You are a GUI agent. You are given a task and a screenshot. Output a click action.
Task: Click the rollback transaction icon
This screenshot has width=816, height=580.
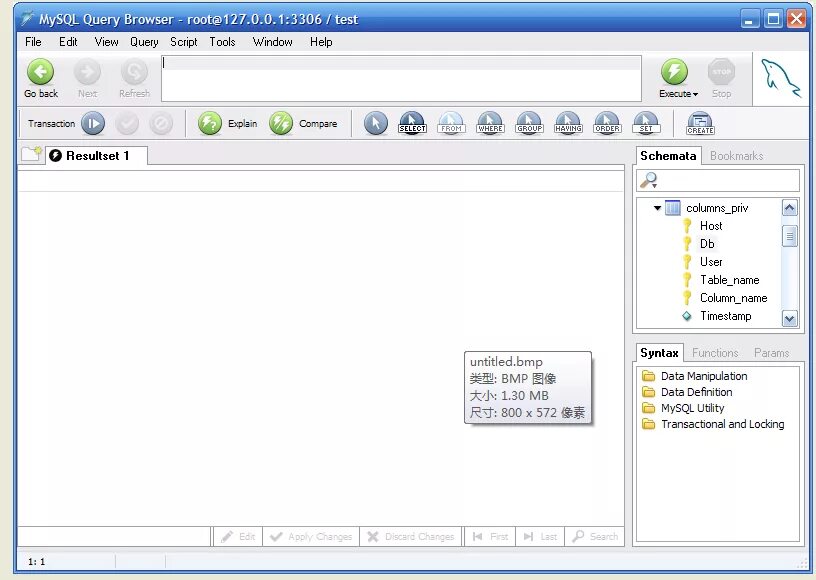coord(161,124)
